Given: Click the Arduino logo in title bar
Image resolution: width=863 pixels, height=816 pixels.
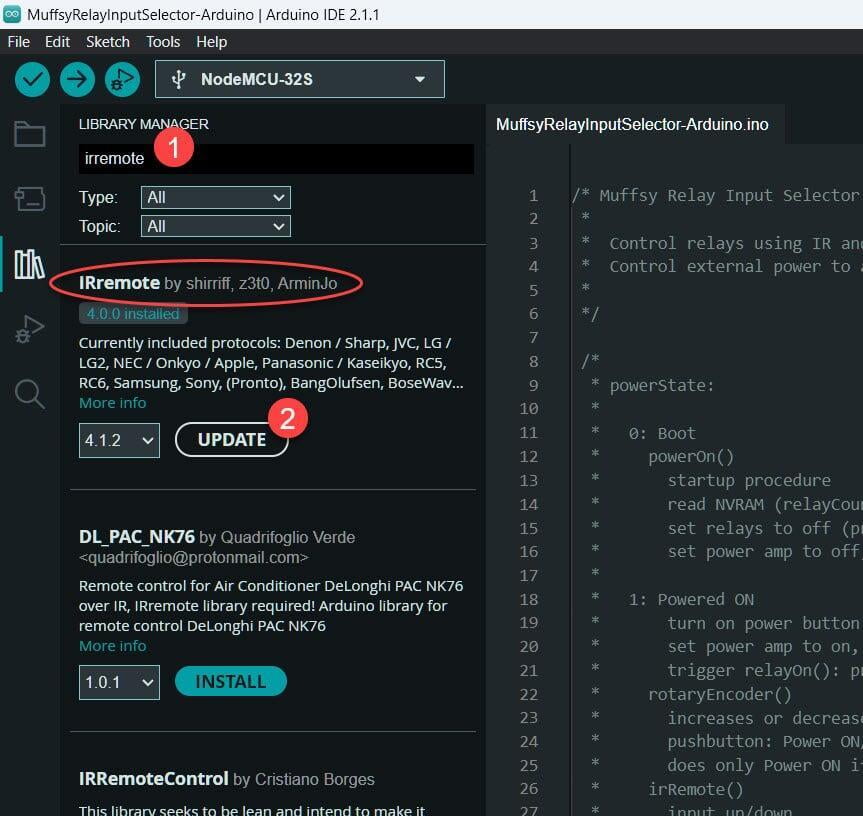Looking at the screenshot, I should (x=12, y=14).
